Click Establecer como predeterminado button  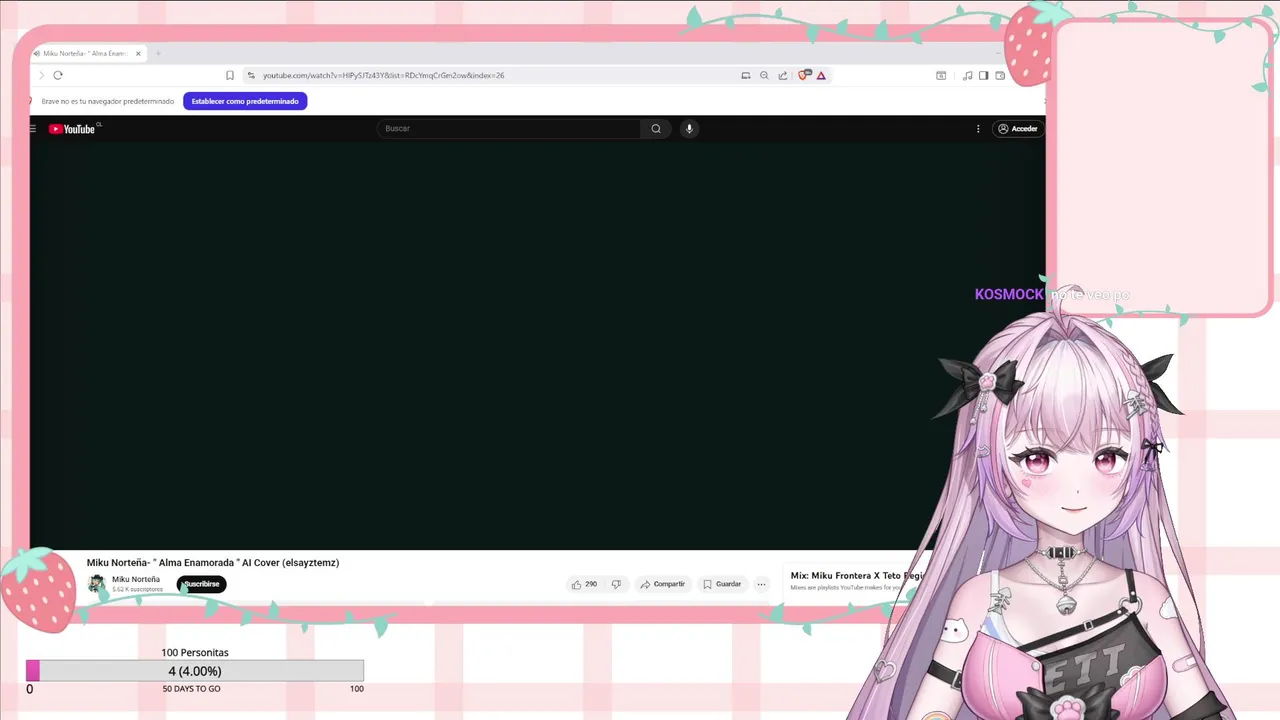point(245,101)
